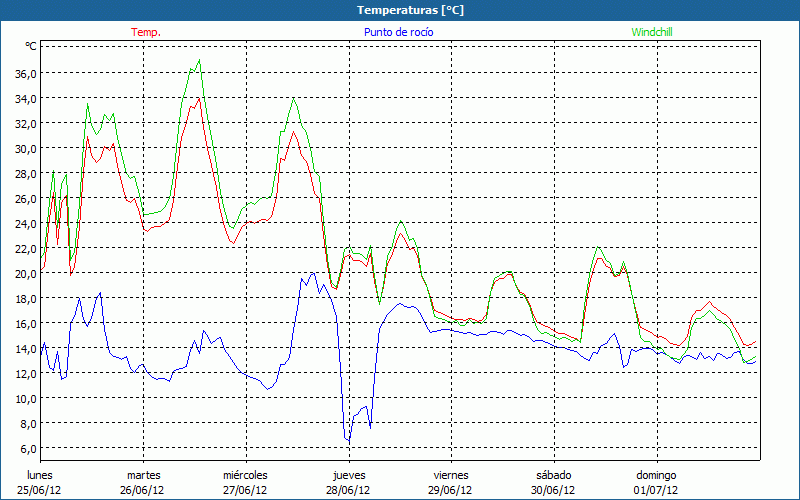Screen dimensions: 800x500
Task: Select the lunes 25/06/12 date label
Action: pos(40,482)
